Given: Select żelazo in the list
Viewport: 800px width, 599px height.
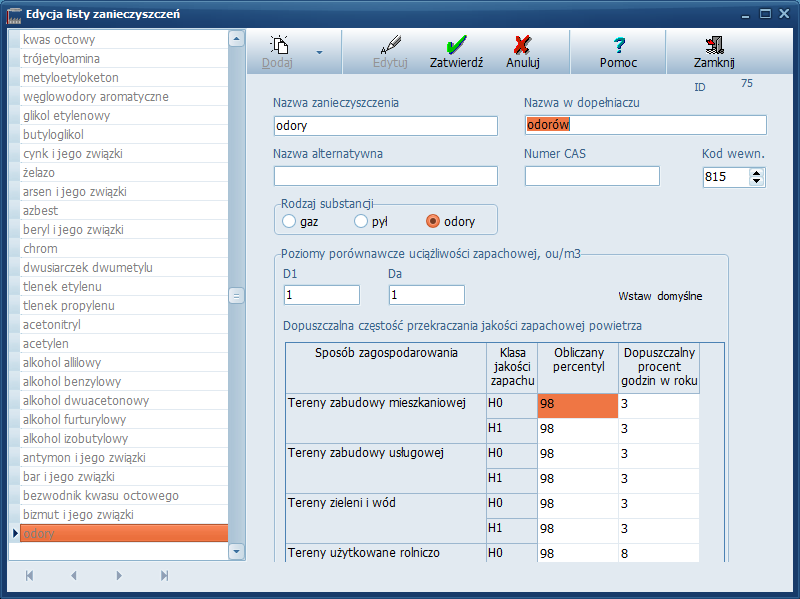Looking at the screenshot, I should pos(124,172).
